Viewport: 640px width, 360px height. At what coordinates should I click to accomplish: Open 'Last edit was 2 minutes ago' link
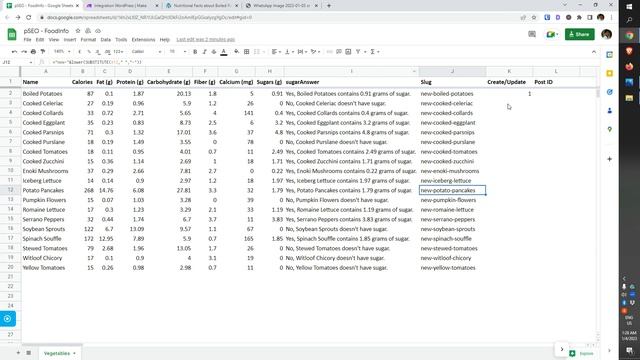[x=206, y=40]
